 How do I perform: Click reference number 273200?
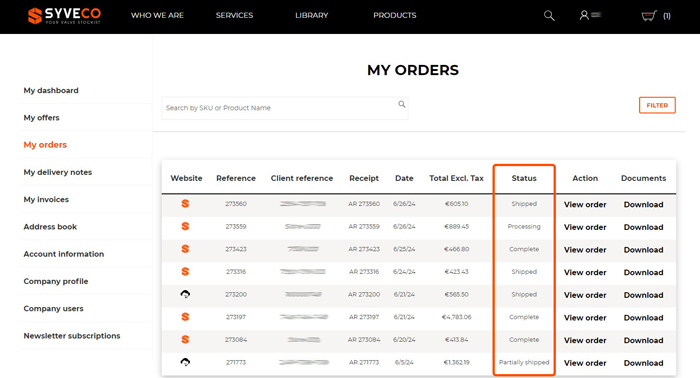[236, 294]
